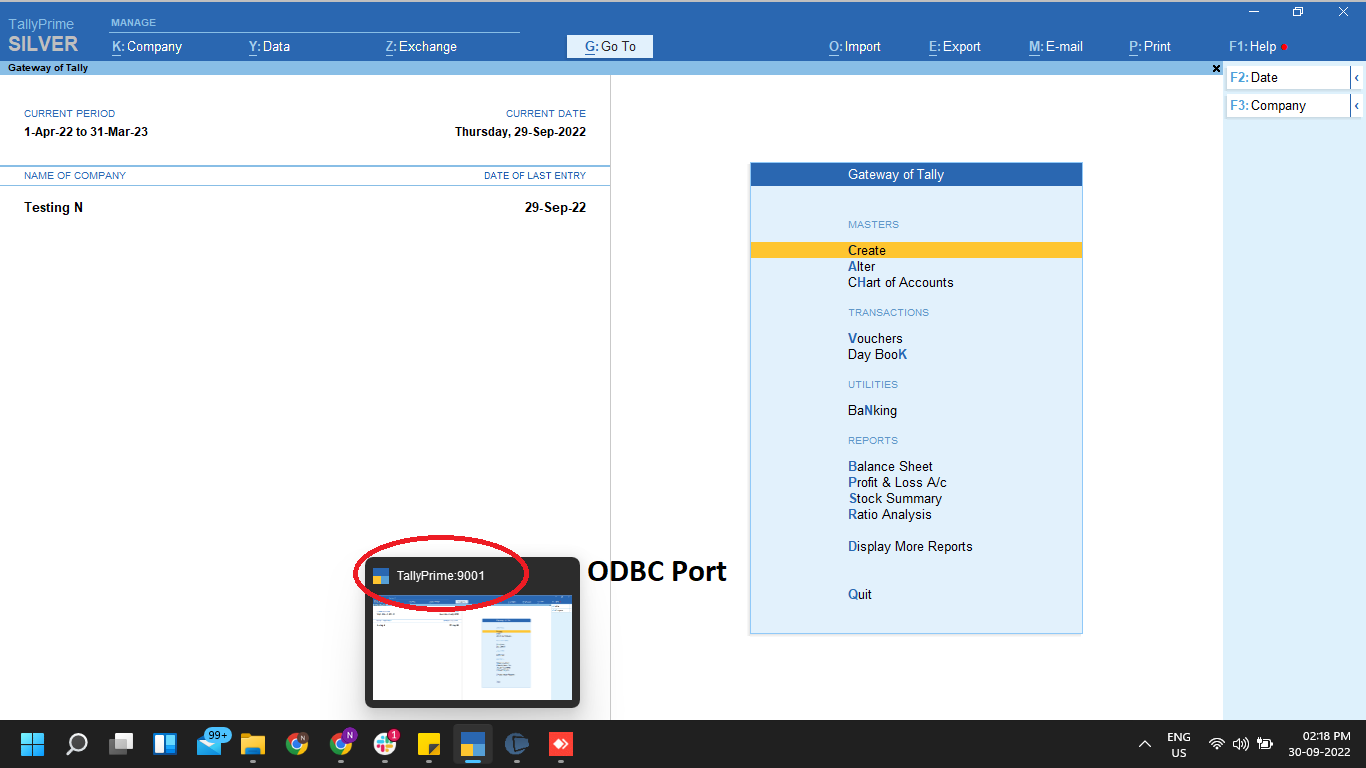
Task: Open the Chrome icon with purple N badge
Action: [x=341, y=744]
